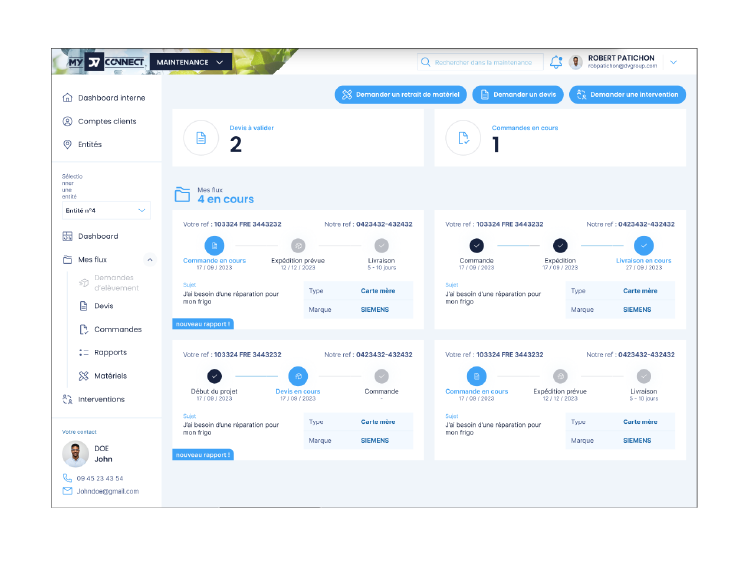Select the Devis en cours step circle
This screenshot has height=562, width=748.
(297, 376)
